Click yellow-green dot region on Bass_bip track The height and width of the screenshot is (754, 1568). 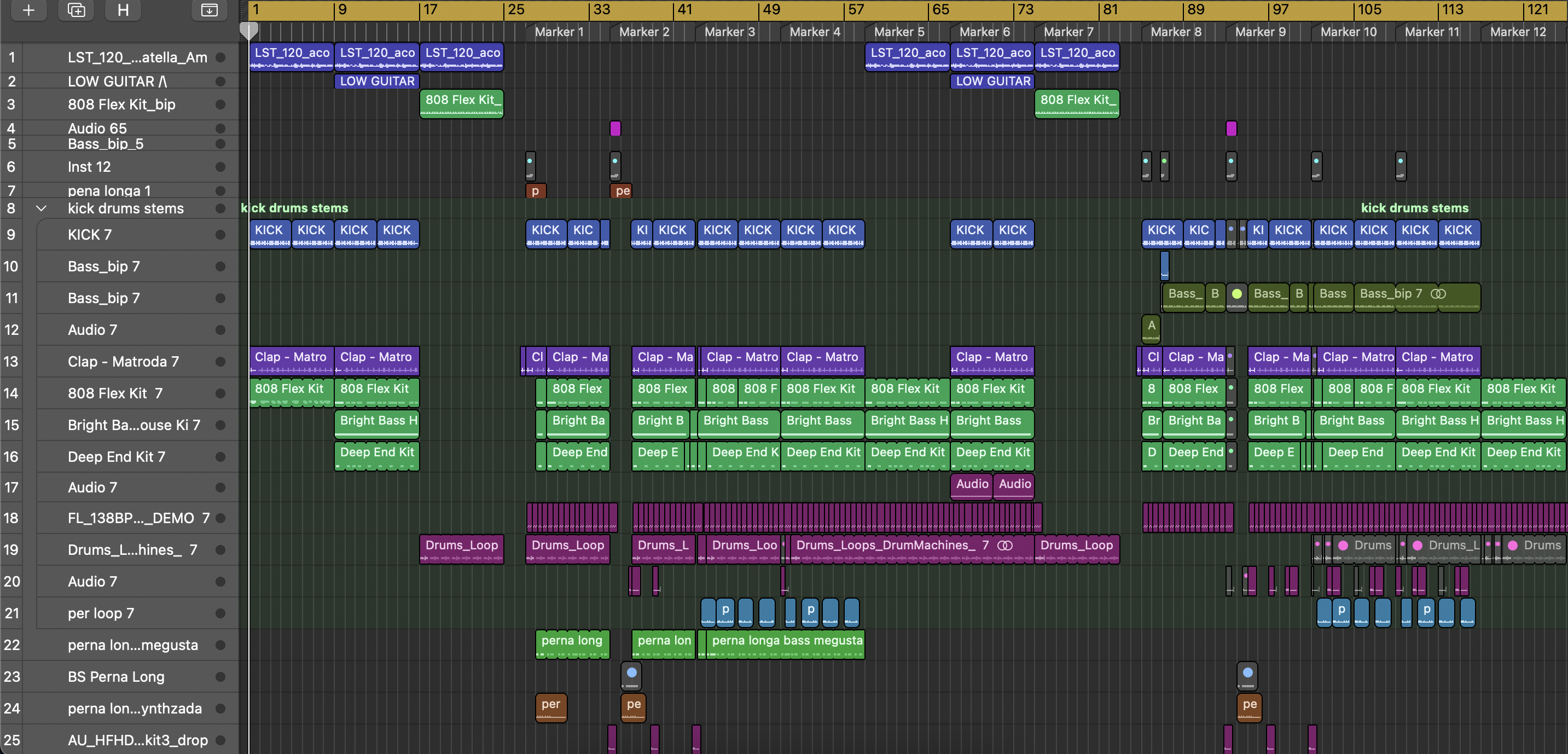point(1236,294)
